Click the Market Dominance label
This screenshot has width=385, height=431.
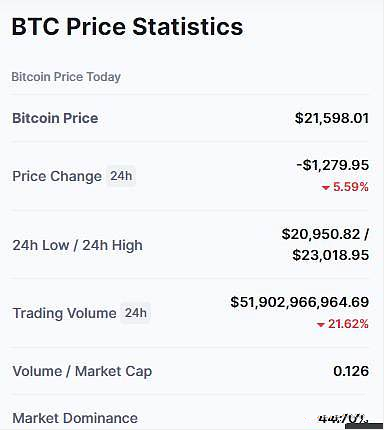pyautogui.click(x=75, y=418)
